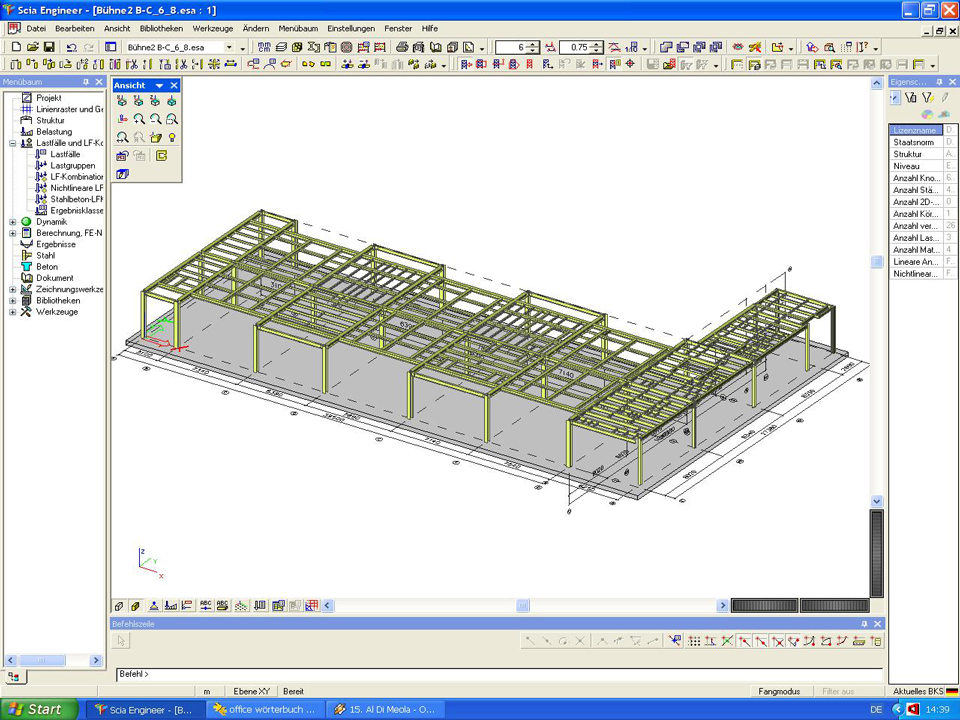Toggle Ebene XY in the status bar
The image size is (960, 720).
tap(251, 691)
